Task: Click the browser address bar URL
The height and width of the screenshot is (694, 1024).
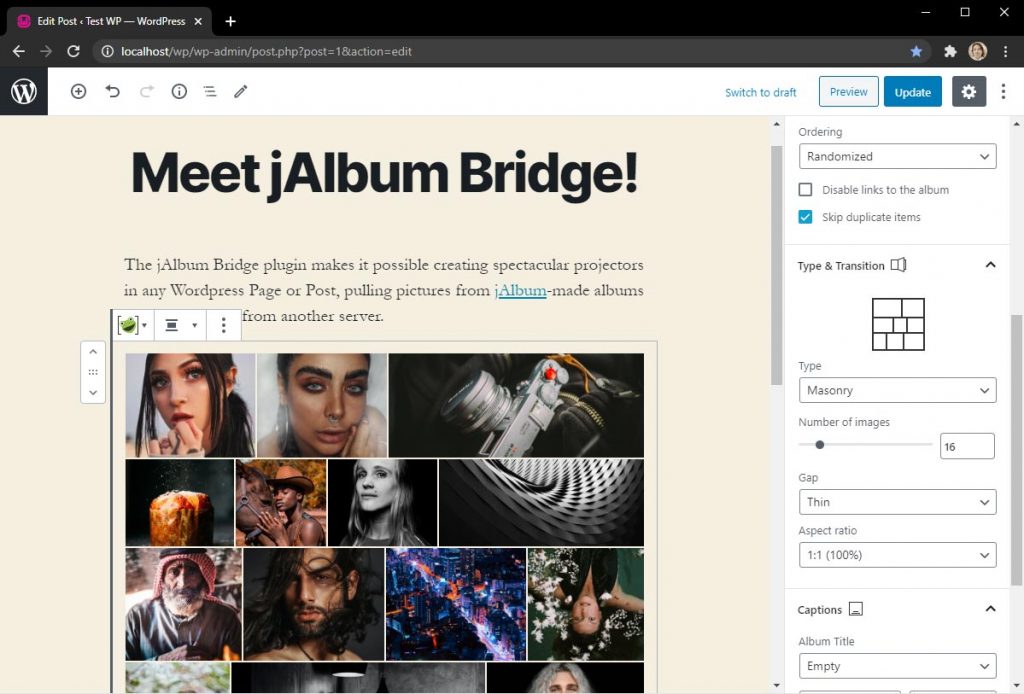Action: click(266, 52)
